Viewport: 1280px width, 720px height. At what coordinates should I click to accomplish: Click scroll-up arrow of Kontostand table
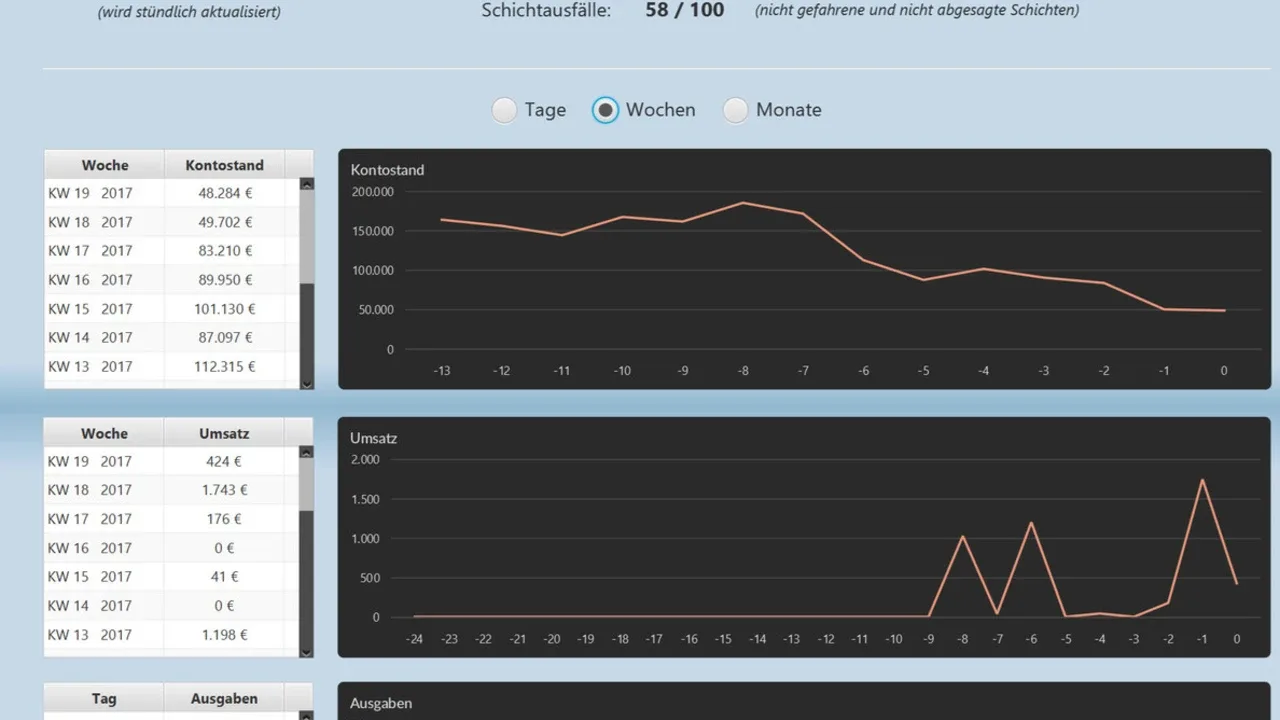click(x=307, y=184)
